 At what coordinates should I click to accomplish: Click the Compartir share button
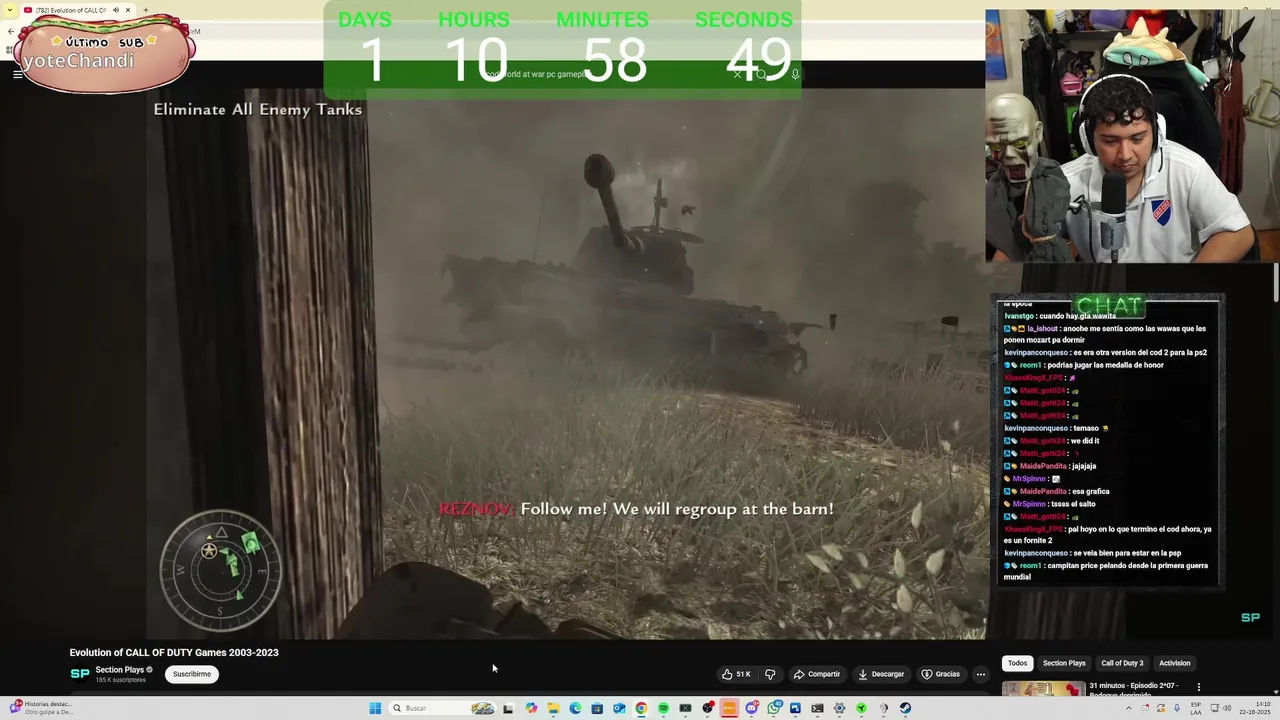point(817,674)
